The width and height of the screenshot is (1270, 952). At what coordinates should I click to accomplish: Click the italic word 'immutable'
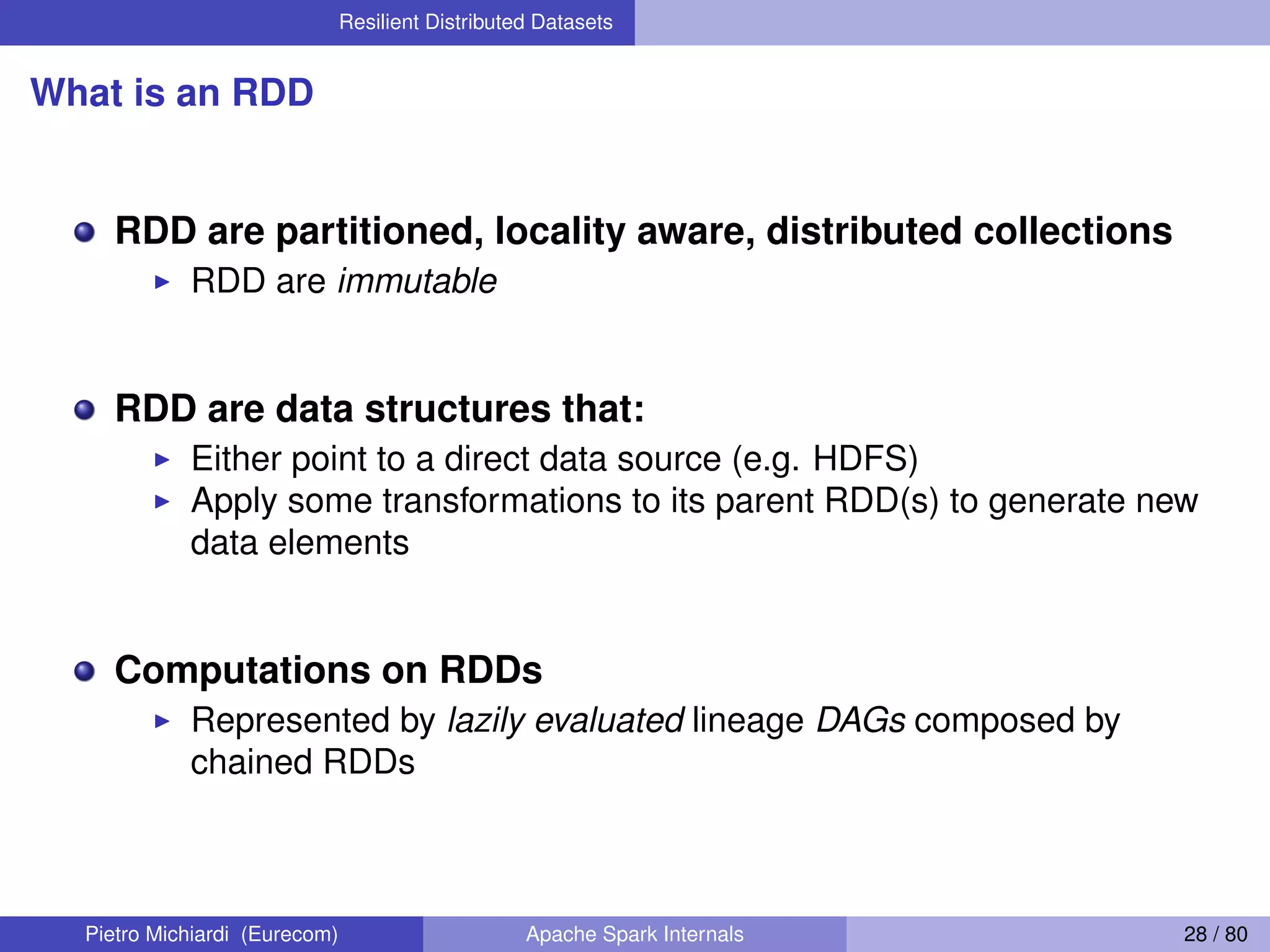click(x=417, y=281)
